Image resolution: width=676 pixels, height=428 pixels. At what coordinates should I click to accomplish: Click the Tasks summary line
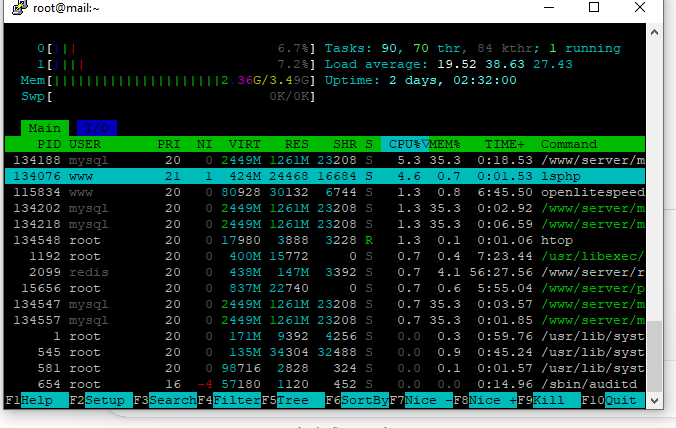473,48
